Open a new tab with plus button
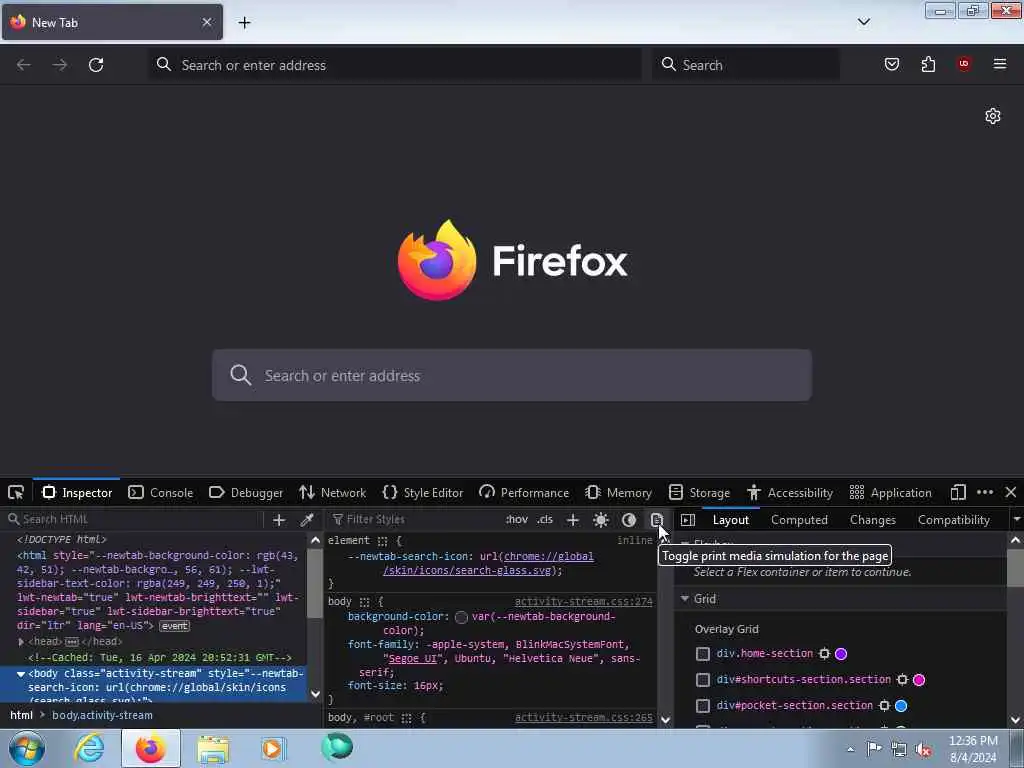 point(244,23)
